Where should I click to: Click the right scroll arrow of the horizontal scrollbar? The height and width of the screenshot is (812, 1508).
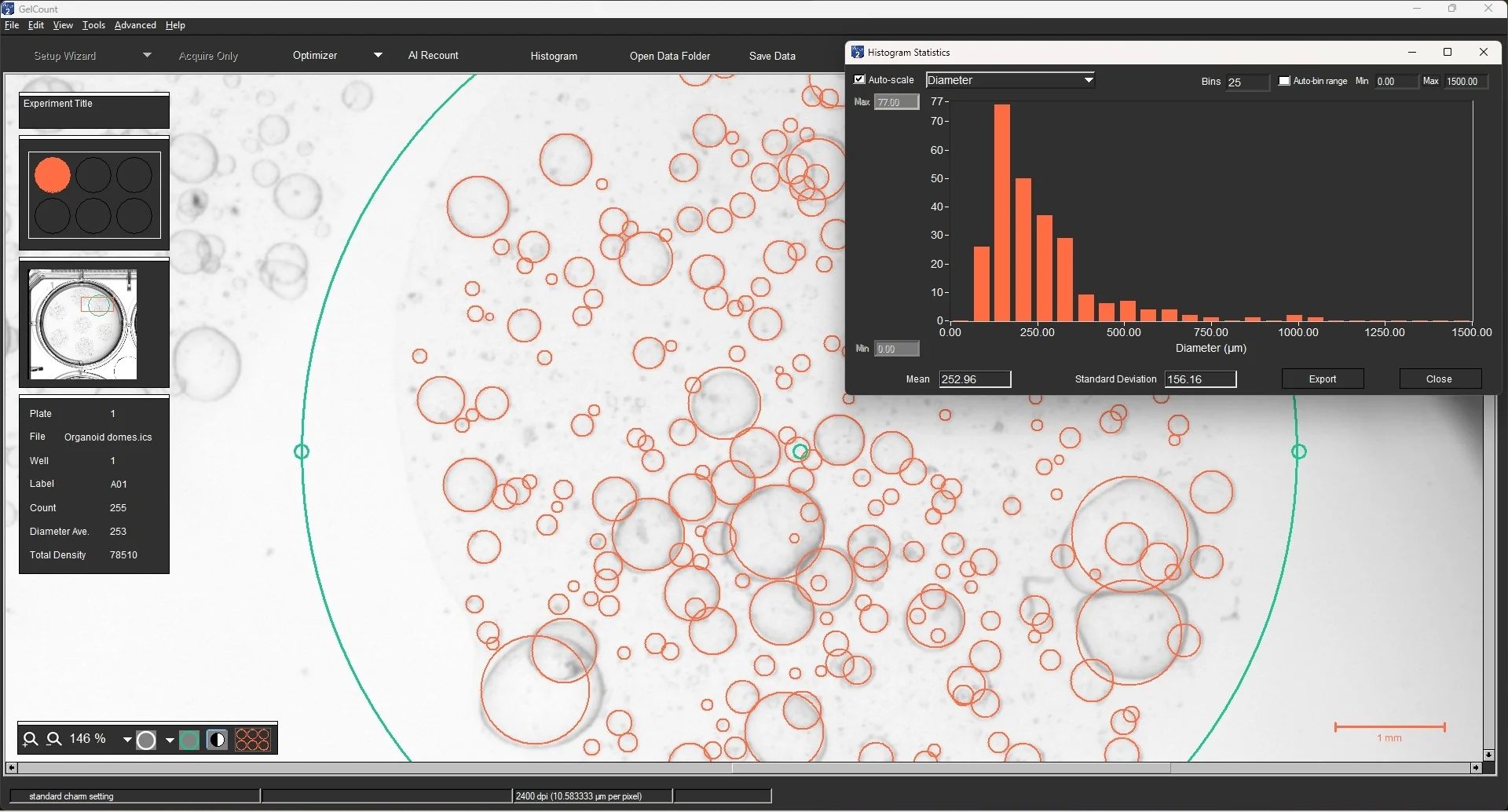point(1476,768)
